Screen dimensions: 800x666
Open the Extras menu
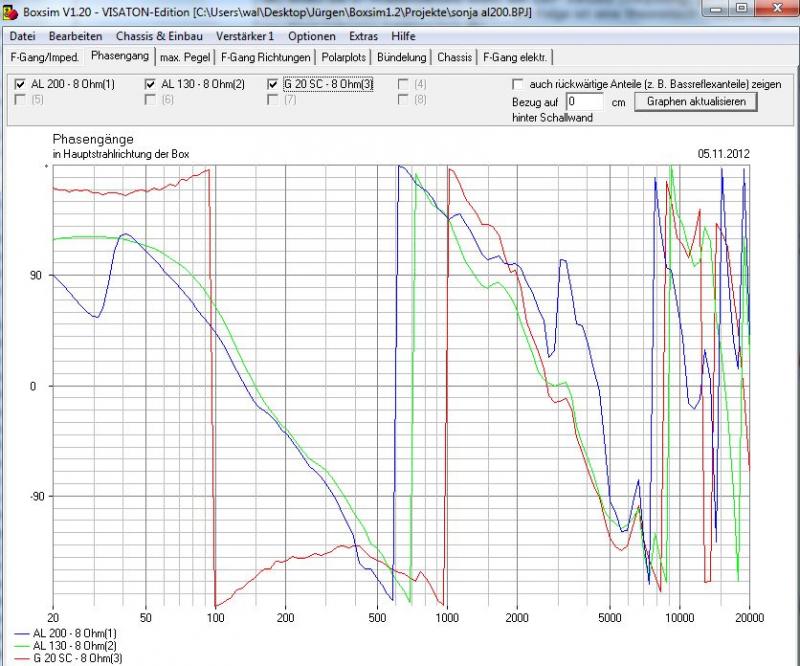[363, 36]
